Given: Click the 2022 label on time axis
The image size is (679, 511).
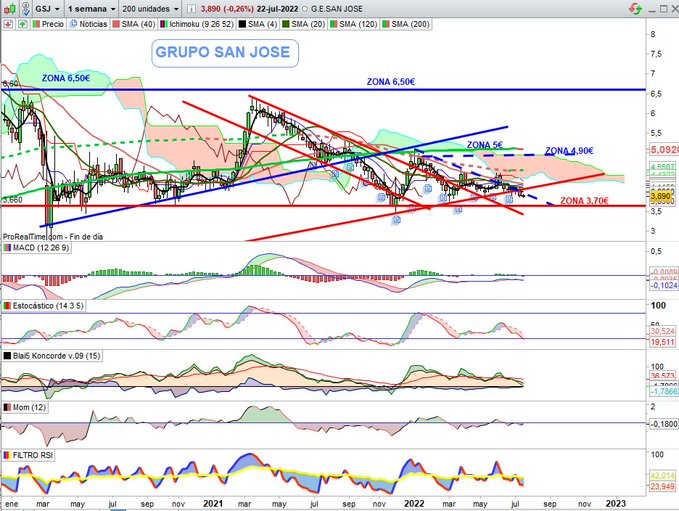Looking at the screenshot, I should [x=414, y=504].
